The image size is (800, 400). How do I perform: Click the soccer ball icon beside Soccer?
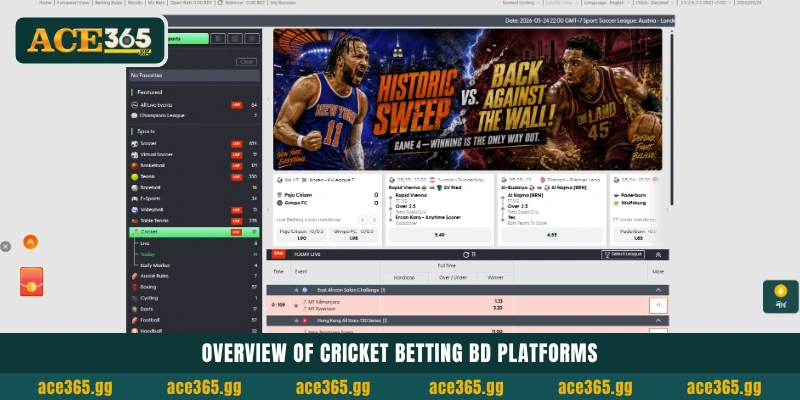(x=135, y=144)
